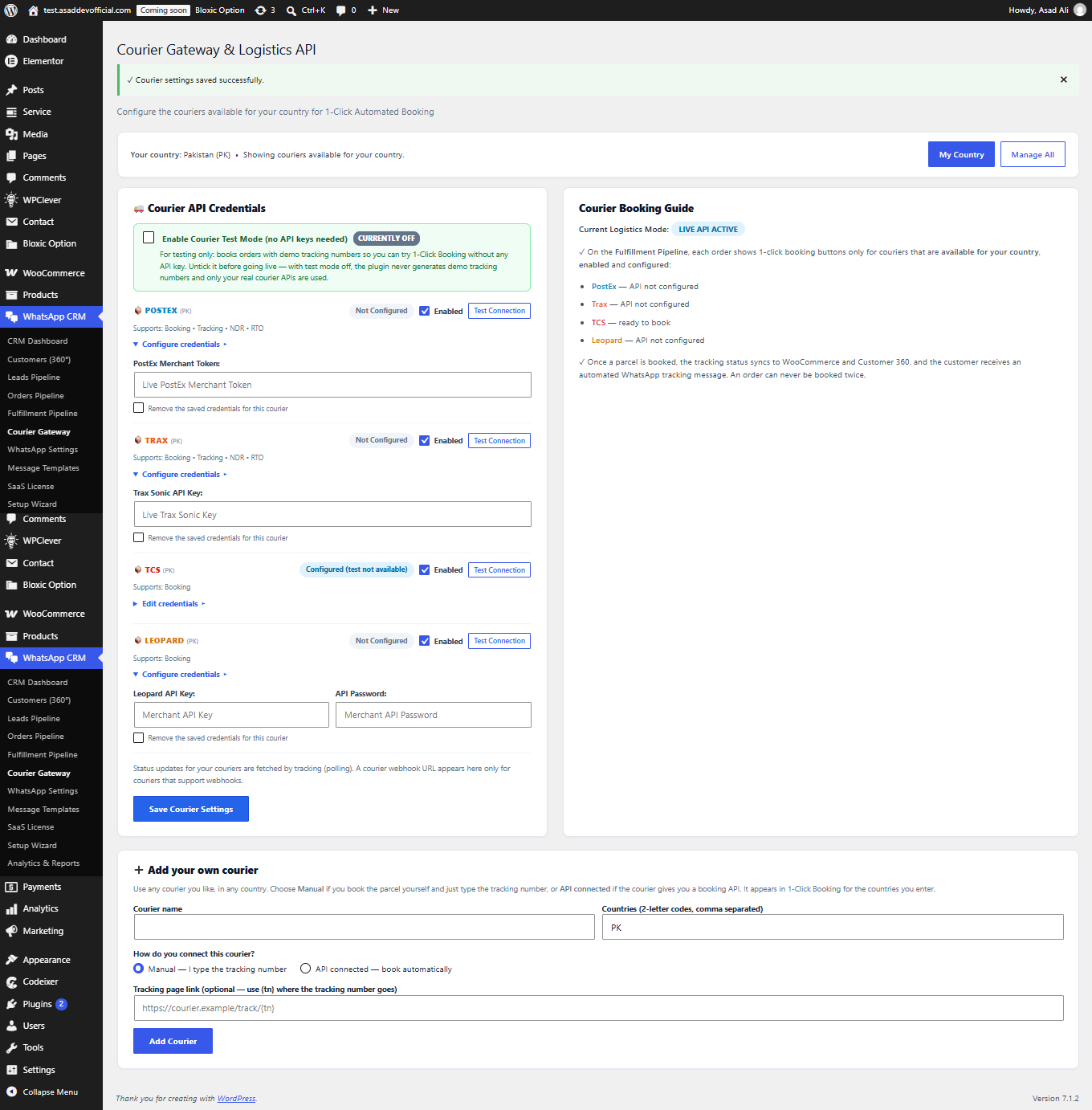Open the WordPress footer link
Screen dimensions: 1092x1110
pos(236,1099)
